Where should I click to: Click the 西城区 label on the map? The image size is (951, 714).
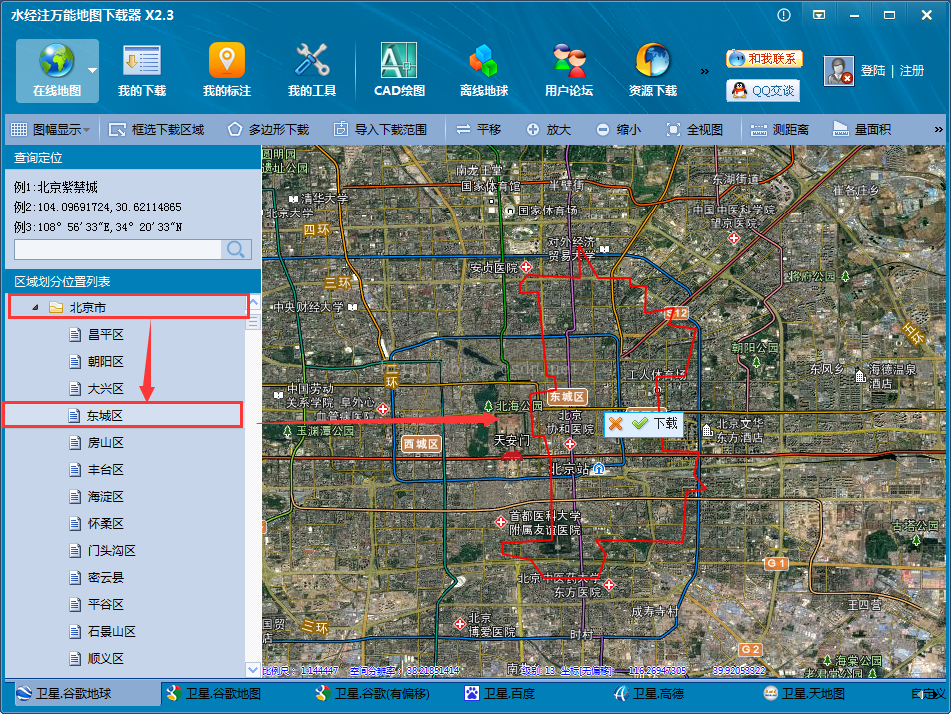pos(421,444)
